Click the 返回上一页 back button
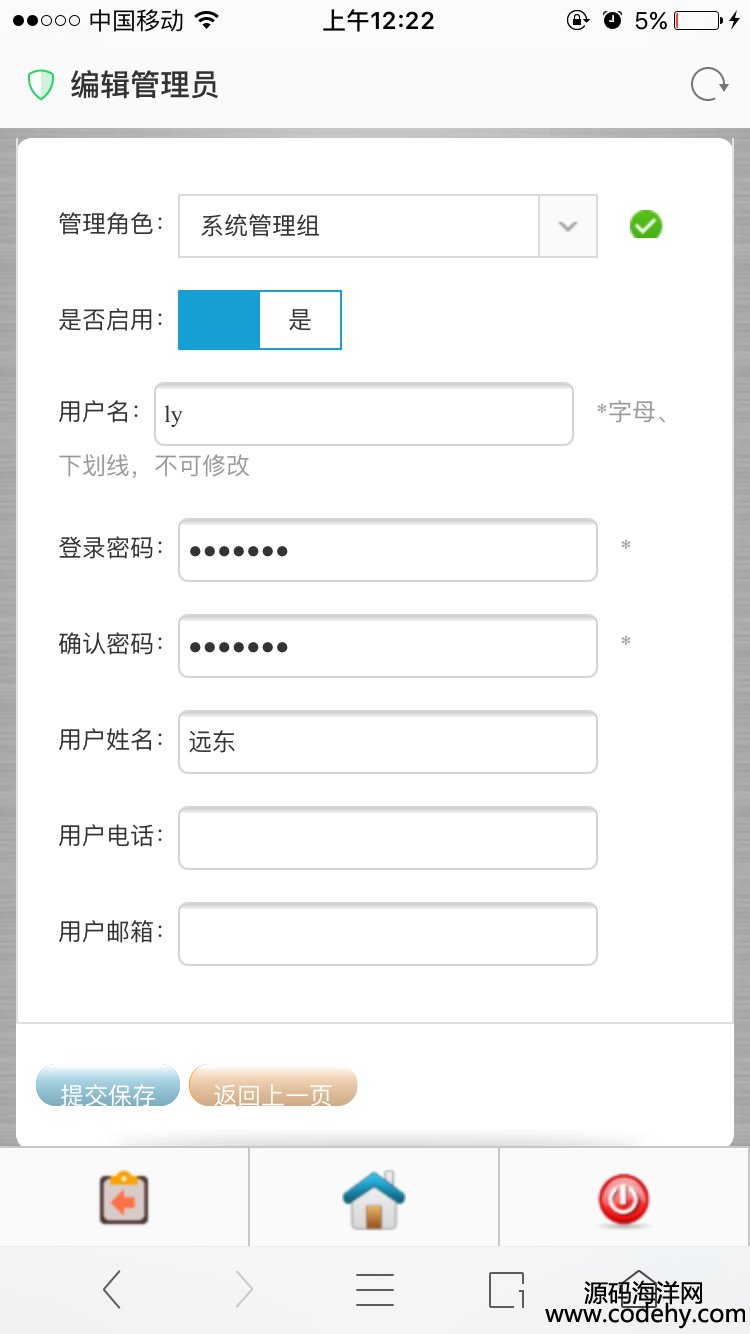The image size is (750, 1334). (x=273, y=1088)
